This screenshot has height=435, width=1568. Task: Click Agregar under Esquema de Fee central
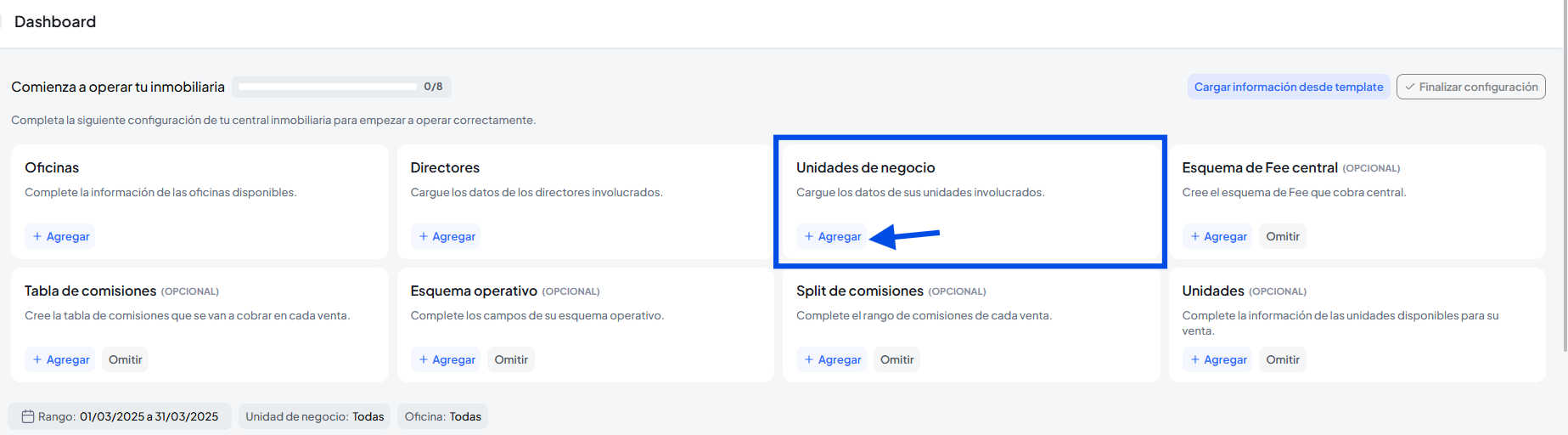point(1218,236)
